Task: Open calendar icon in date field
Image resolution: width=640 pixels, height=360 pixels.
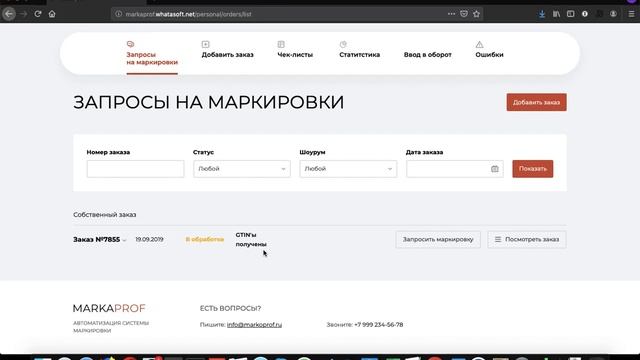Action: pos(494,169)
